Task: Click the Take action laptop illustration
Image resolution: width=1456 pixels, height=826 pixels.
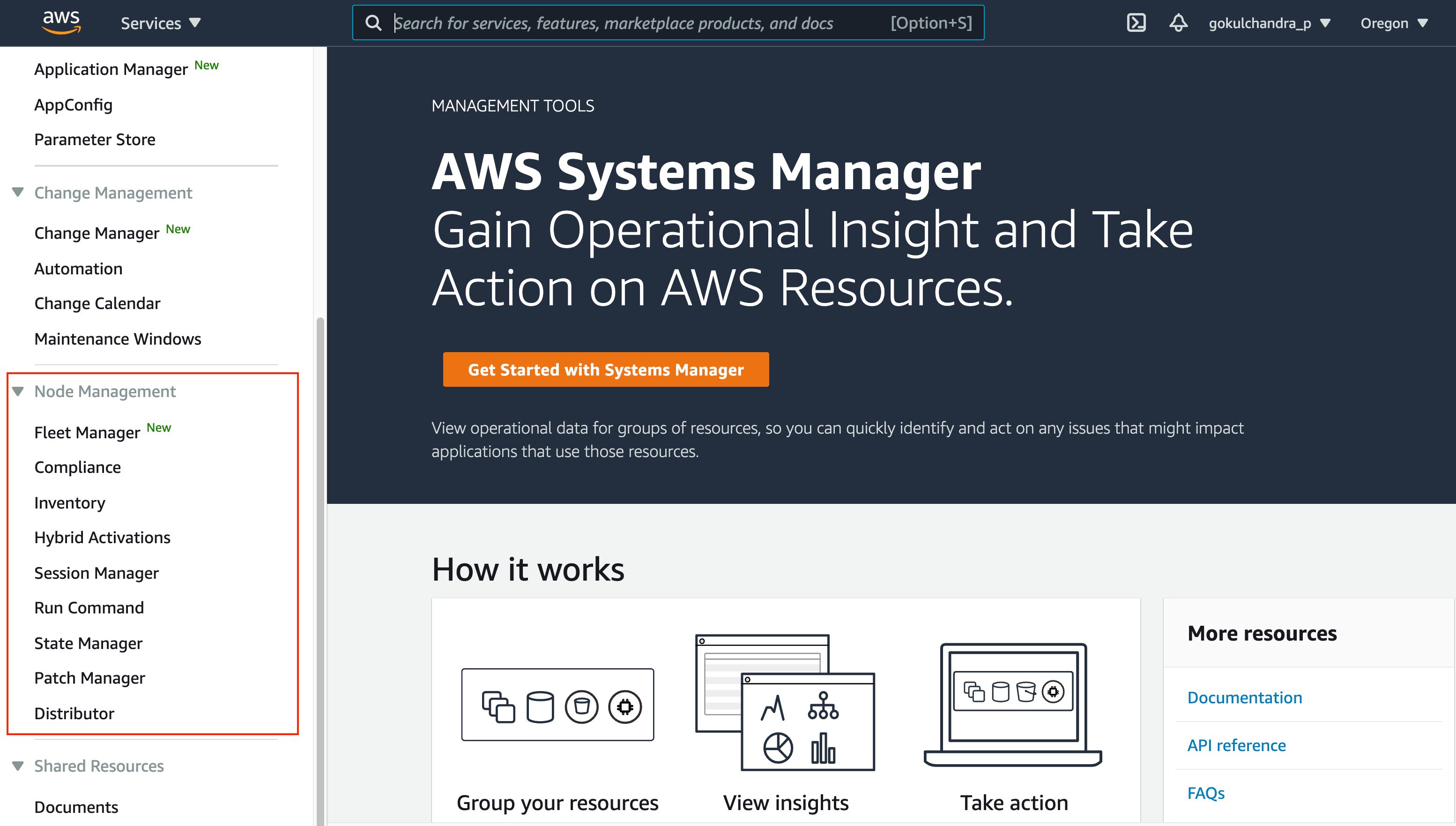Action: coord(1013,704)
